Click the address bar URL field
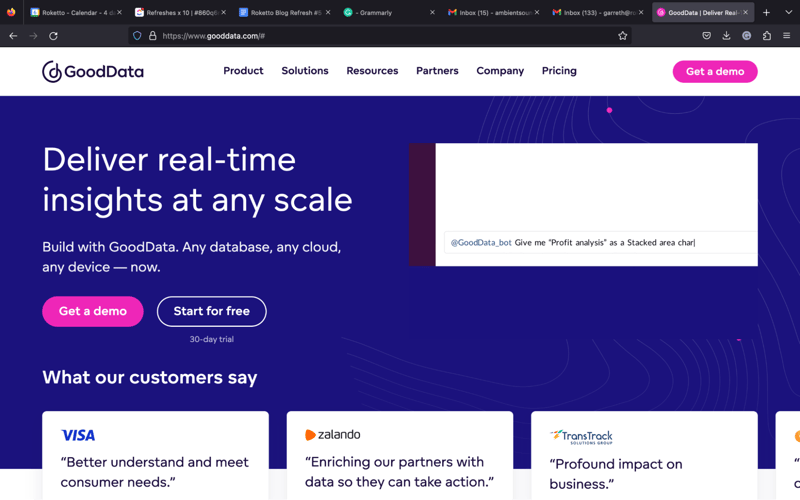 coord(380,36)
